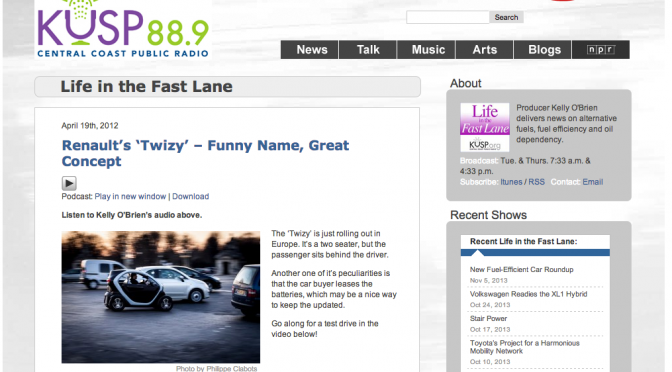Open Volkswagen Readies the XL1 Hybrid
This screenshot has height=372, width=672.
coord(528,294)
